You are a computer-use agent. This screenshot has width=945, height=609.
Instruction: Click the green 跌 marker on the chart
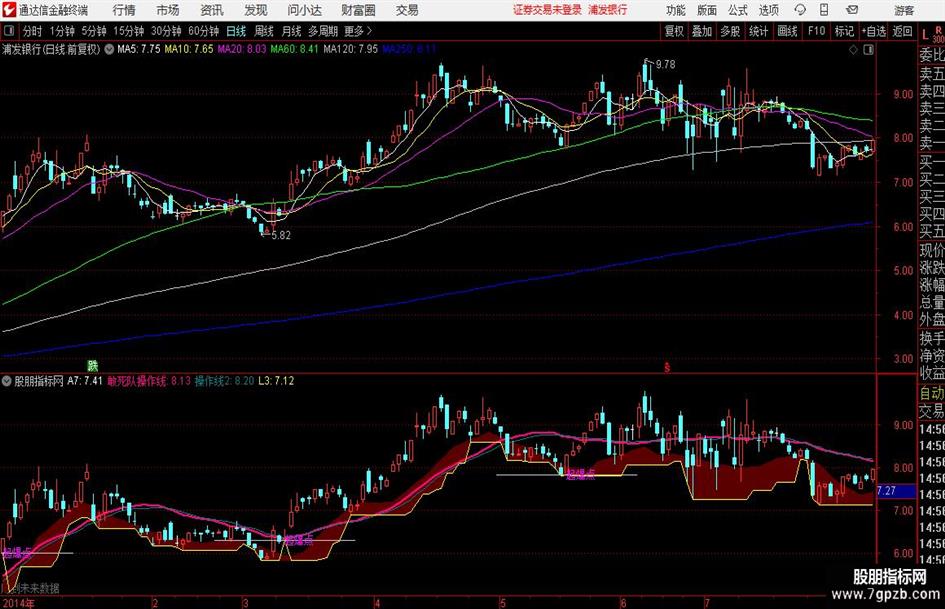[x=92, y=365]
